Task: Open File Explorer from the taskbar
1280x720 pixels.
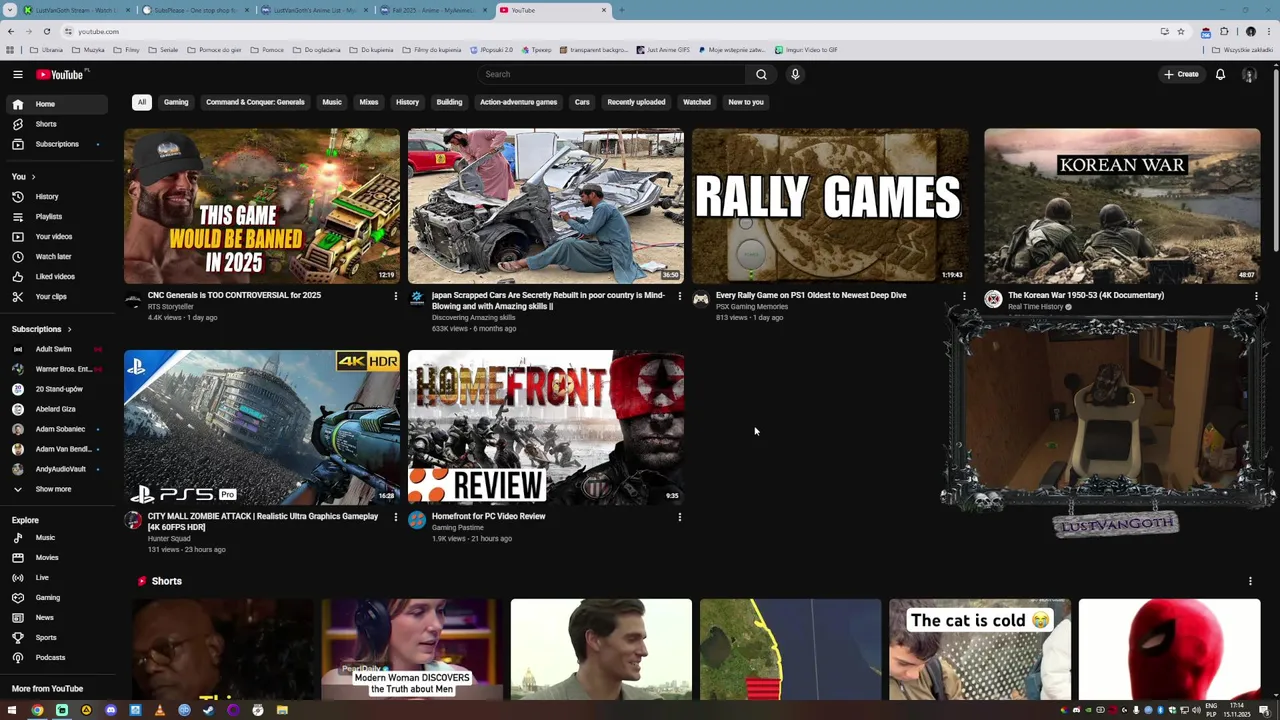Action: coord(282,710)
